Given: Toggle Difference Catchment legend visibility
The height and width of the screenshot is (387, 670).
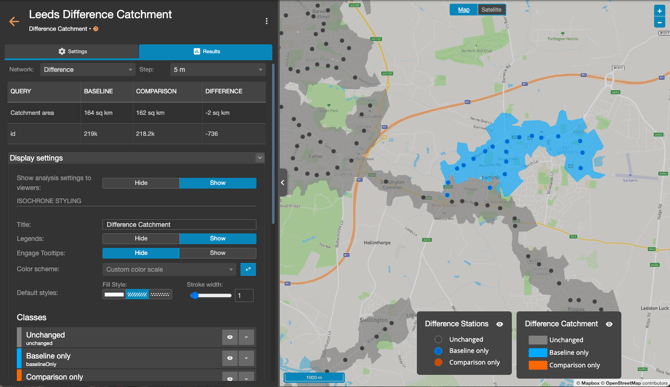Looking at the screenshot, I should 609,324.
